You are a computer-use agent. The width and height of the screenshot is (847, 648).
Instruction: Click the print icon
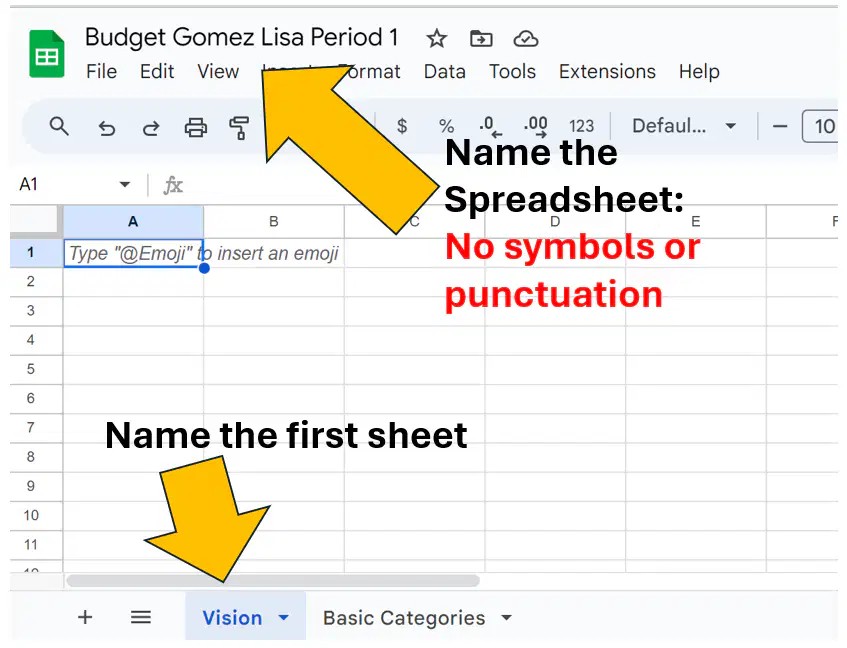click(196, 128)
